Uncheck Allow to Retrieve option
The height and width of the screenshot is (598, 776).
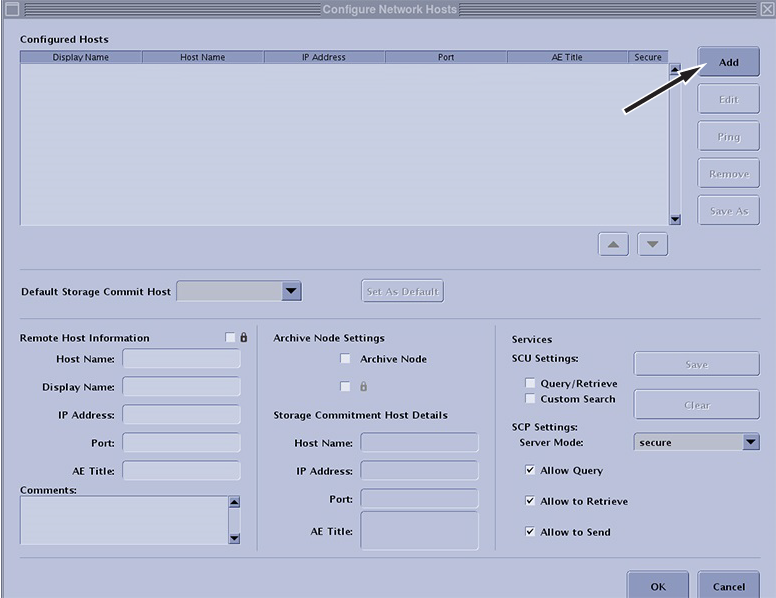point(530,501)
